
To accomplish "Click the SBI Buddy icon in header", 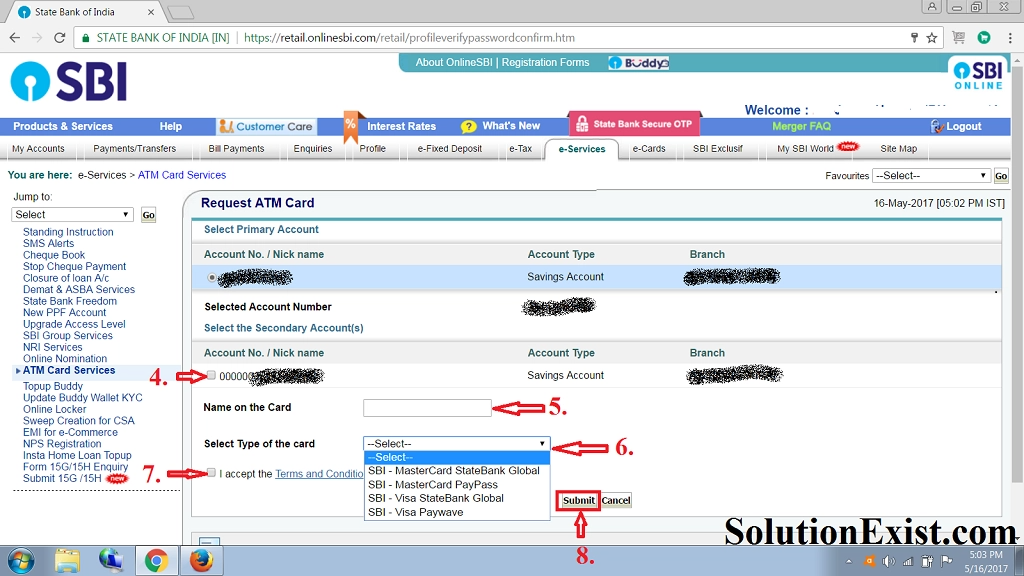I will [x=636, y=61].
